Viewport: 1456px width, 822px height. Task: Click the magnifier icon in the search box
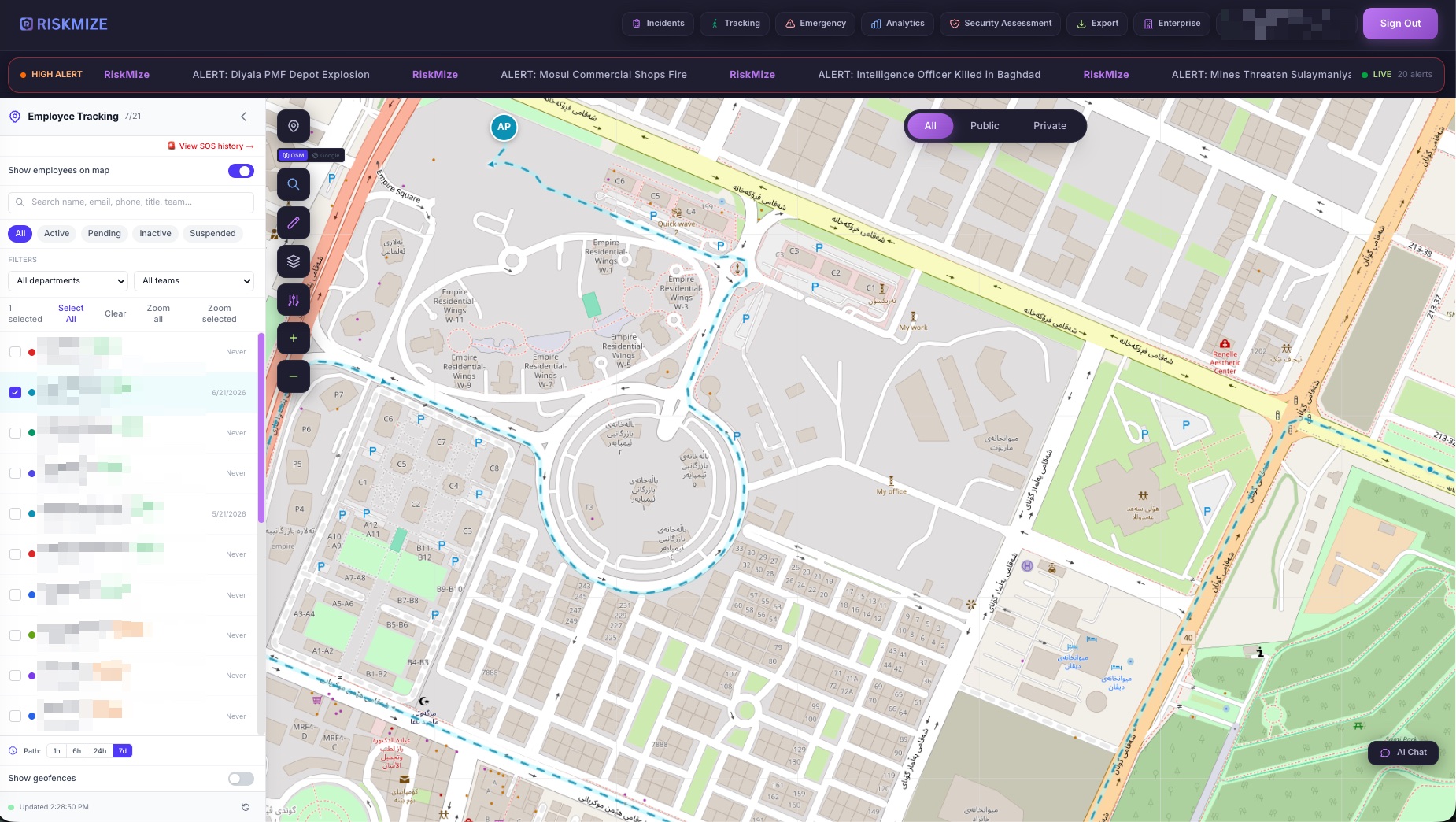click(x=20, y=202)
